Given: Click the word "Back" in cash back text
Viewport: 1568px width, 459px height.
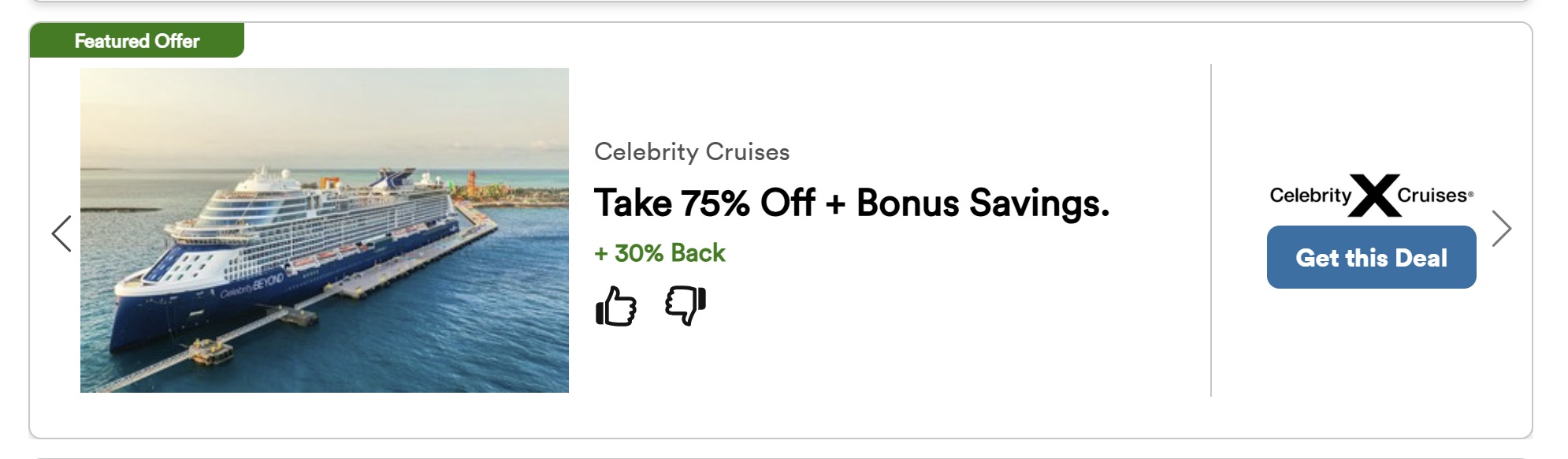Looking at the screenshot, I should [698, 253].
